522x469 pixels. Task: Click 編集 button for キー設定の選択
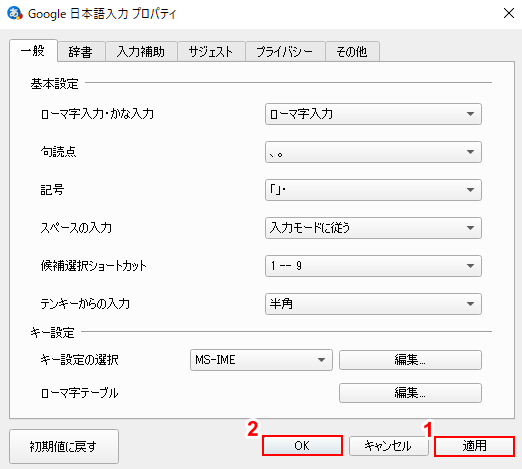(x=410, y=360)
